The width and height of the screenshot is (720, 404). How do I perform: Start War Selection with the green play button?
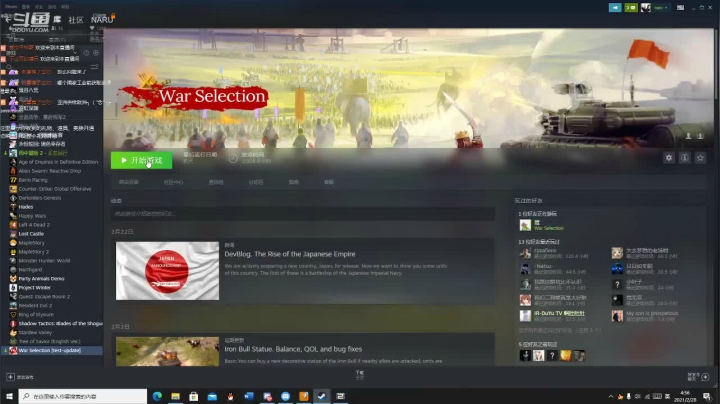coord(141,160)
